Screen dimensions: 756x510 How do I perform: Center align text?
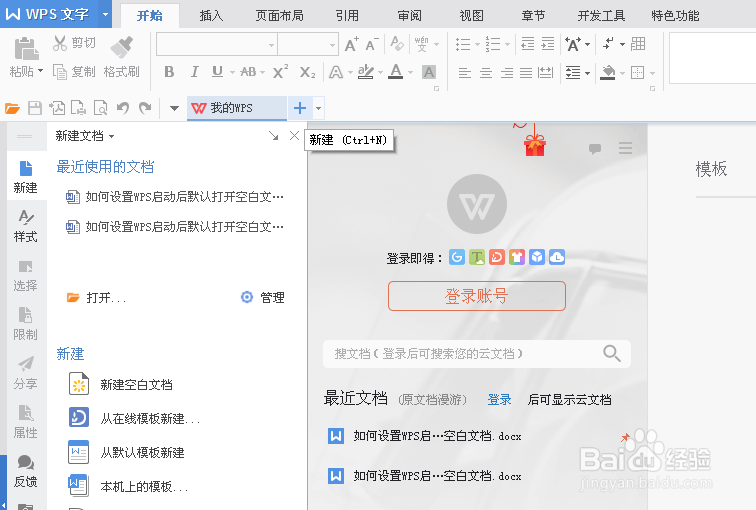[486, 73]
